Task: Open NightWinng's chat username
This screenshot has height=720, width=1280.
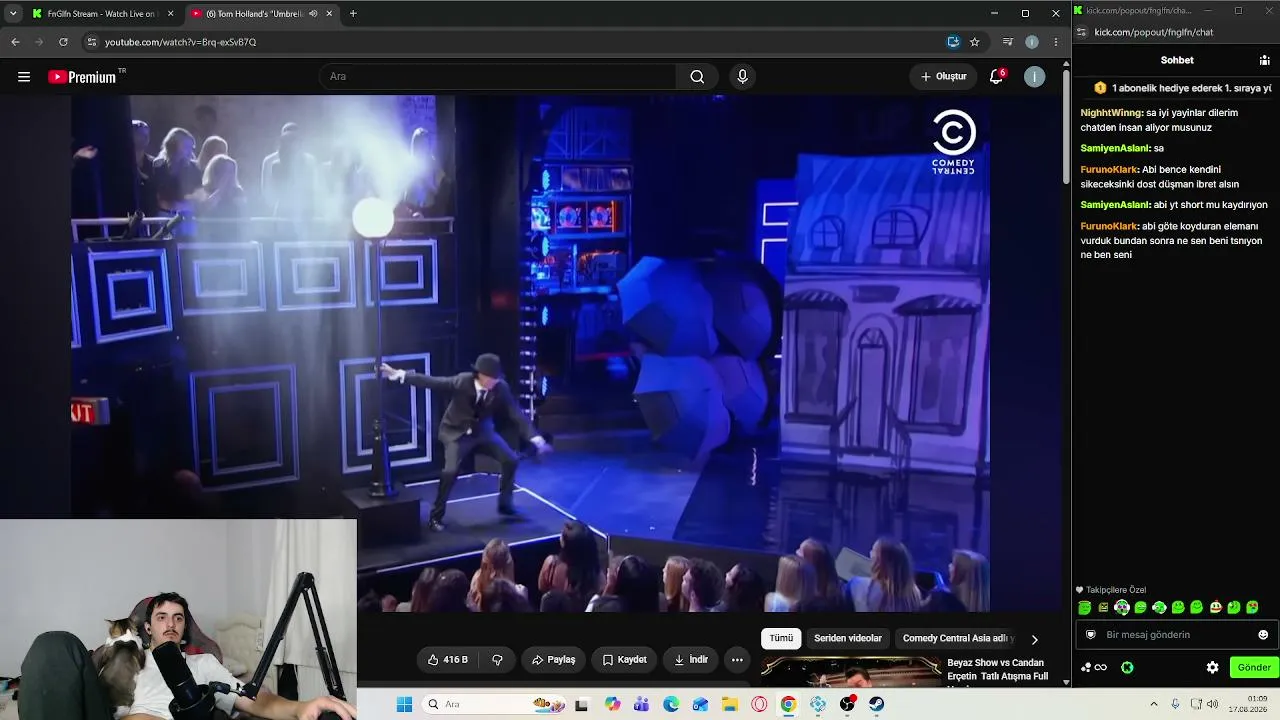Action: [x=1110, y=113]
